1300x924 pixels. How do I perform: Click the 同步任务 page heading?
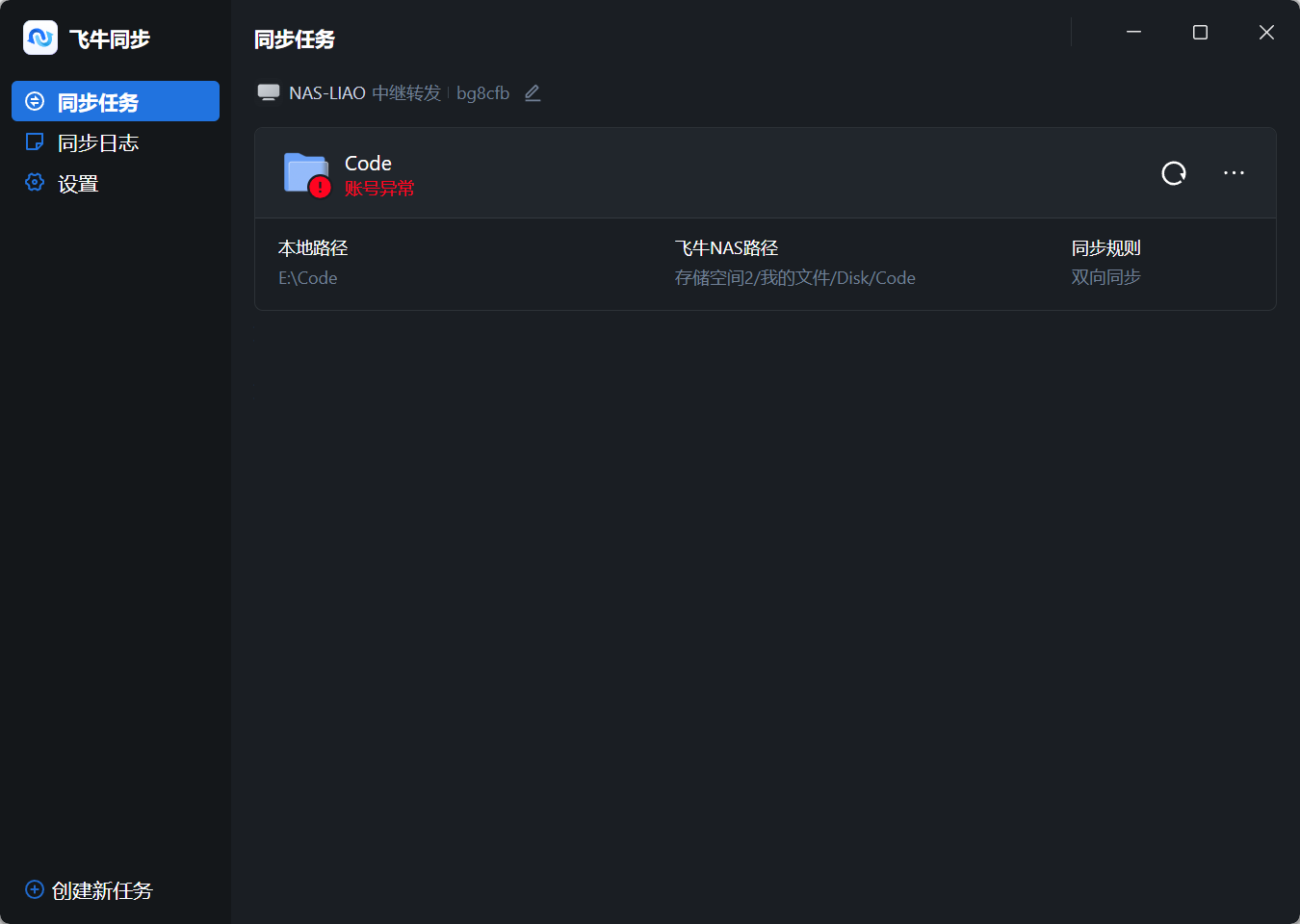[x=295, y=39]
